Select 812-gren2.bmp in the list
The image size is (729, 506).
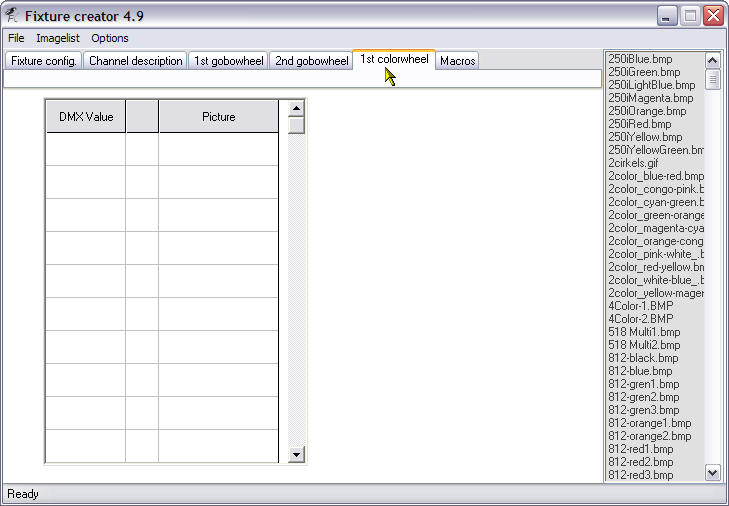(x=643, y=397)
